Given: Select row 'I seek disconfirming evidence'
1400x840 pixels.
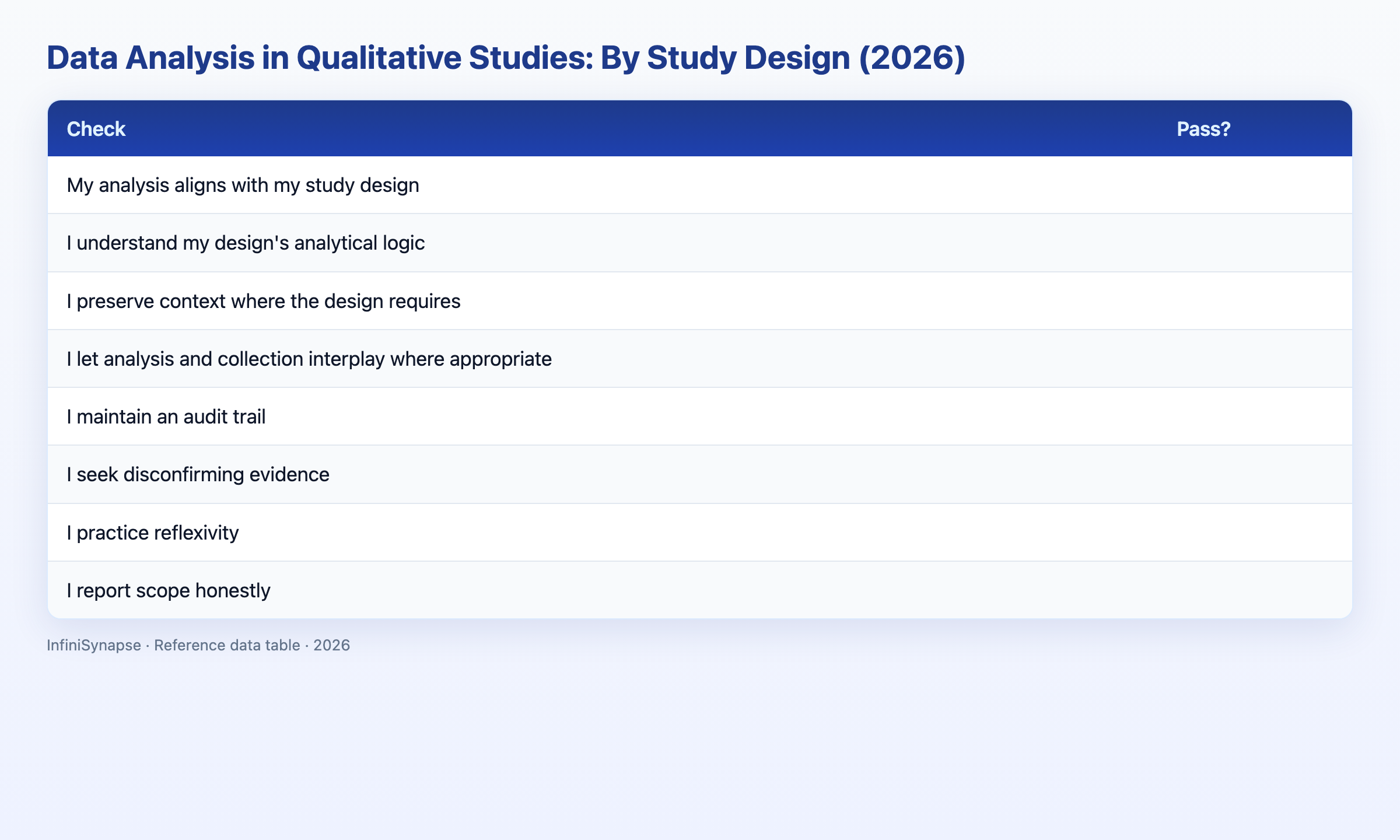Looking at the screenshot, I should [700, 474].
